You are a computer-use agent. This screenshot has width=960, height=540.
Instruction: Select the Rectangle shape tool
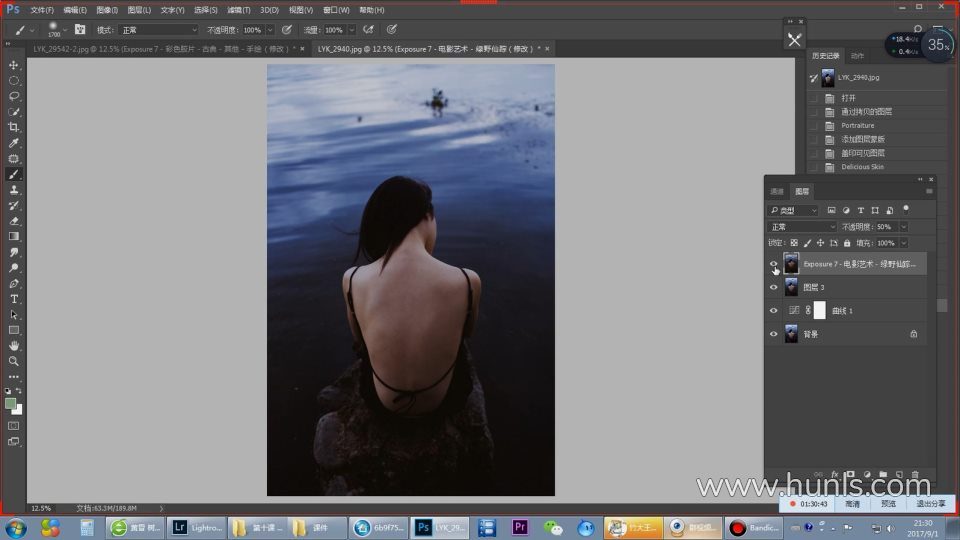[x=13, y=330]
